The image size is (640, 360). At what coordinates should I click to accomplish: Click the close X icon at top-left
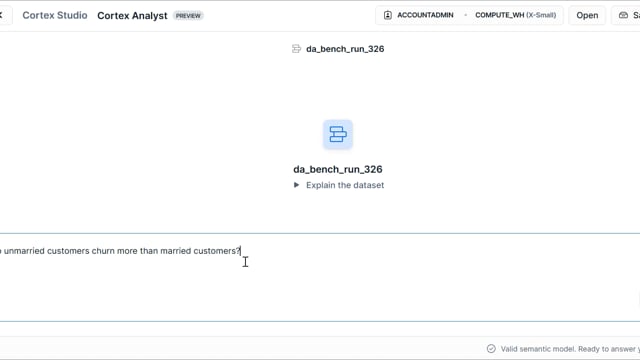coord(1,16)
